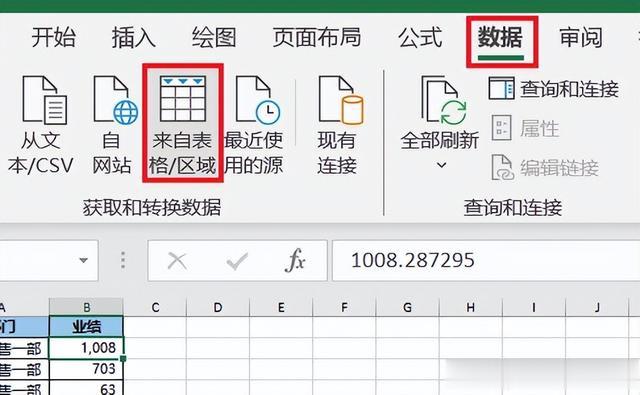The width and height of the screenshot is (640, 395).
Task: Select column J header
Action: click(597, 307)
